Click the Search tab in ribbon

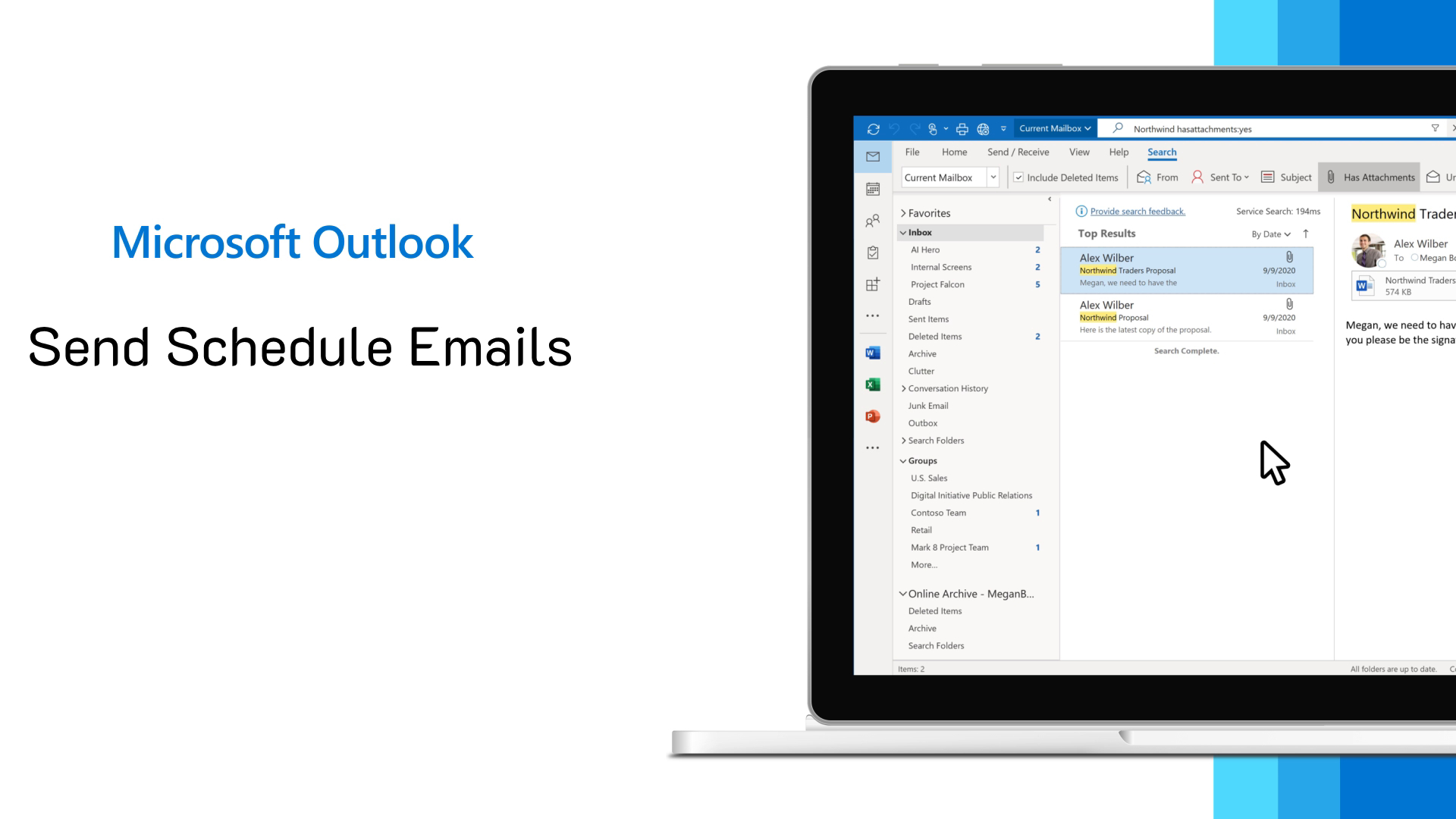1161,152
